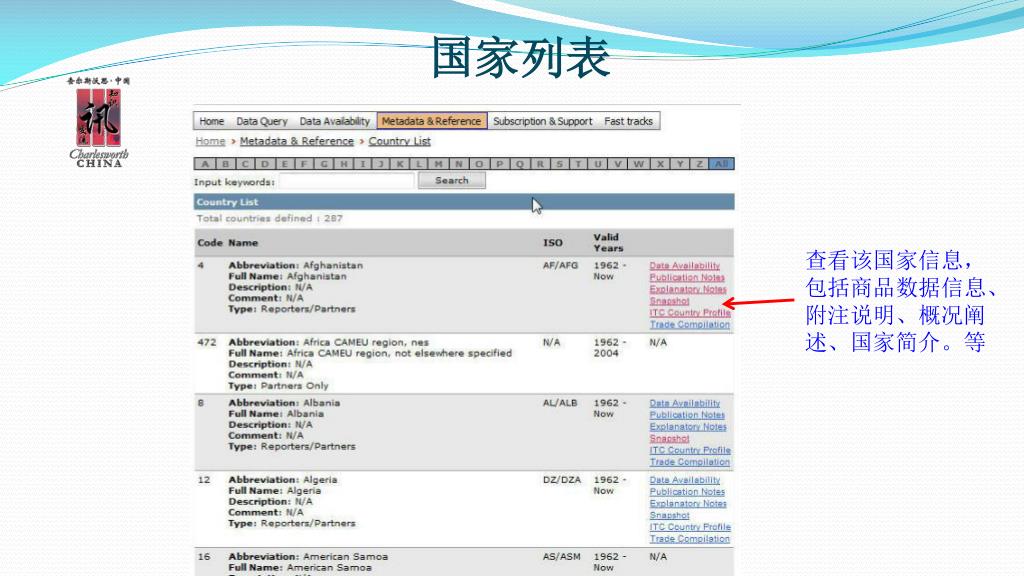
Task: Open Subscription & Support menu
Action: [x=543, y=121]
